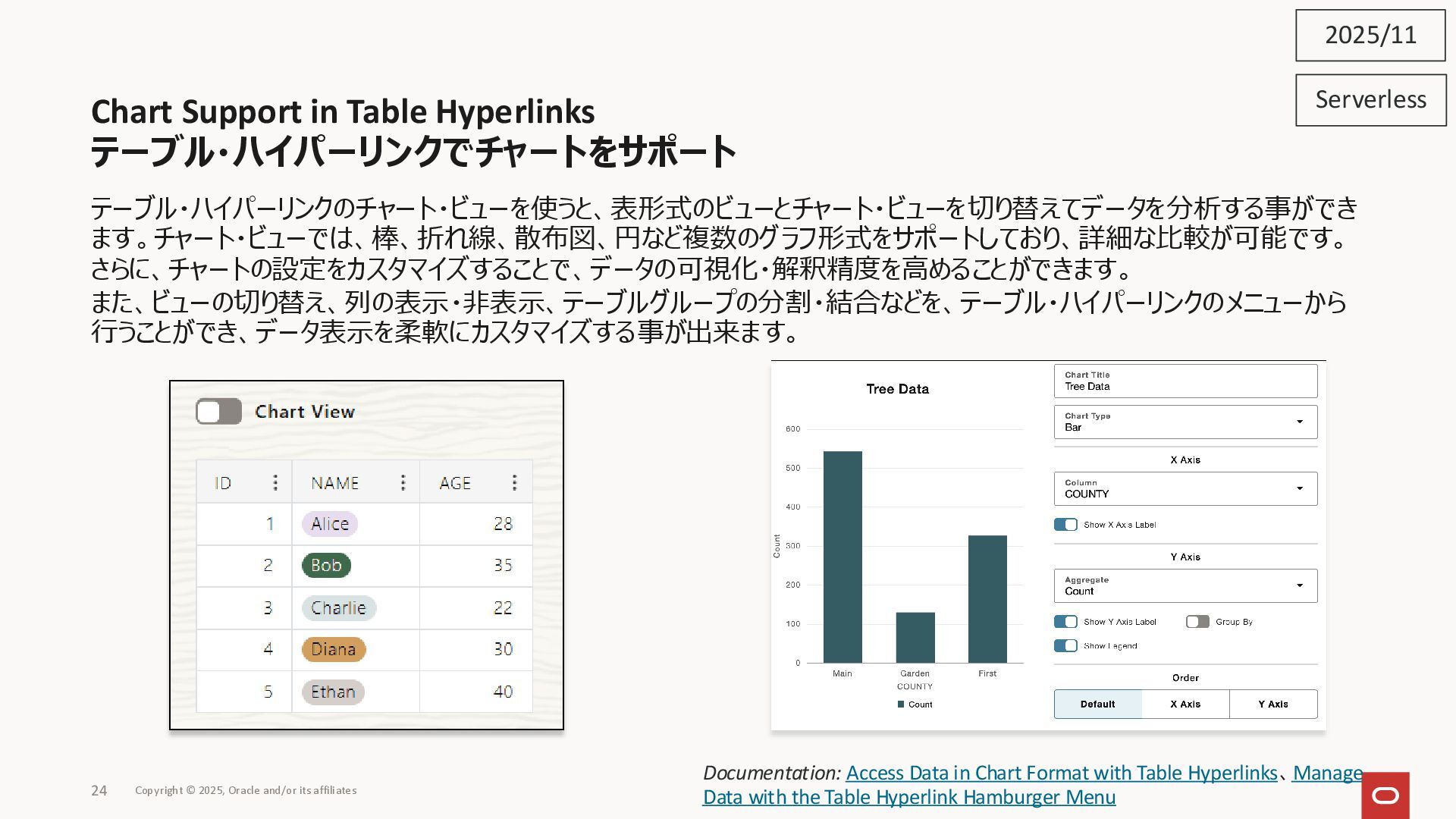Disable Show X Axis Label toggle
This screenshot has width=1456, height=819.
click(x=1065, y=525)
